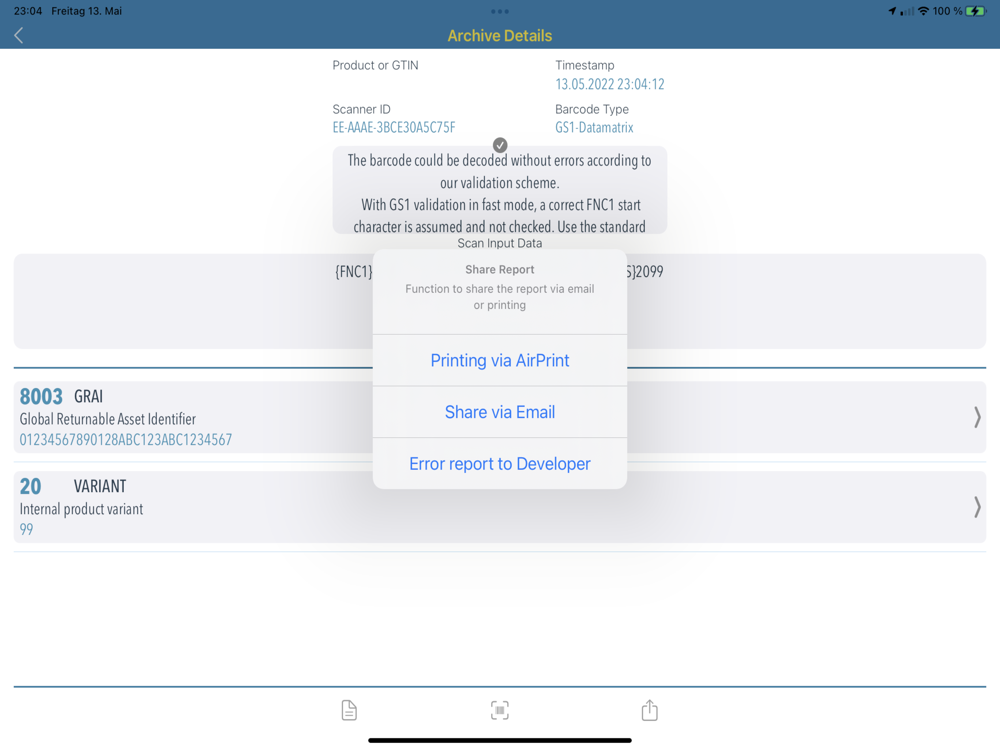Select GRAI value 01234567890128ABC123ABC1234567
1000x750 pixels.
tap(126, 439)
